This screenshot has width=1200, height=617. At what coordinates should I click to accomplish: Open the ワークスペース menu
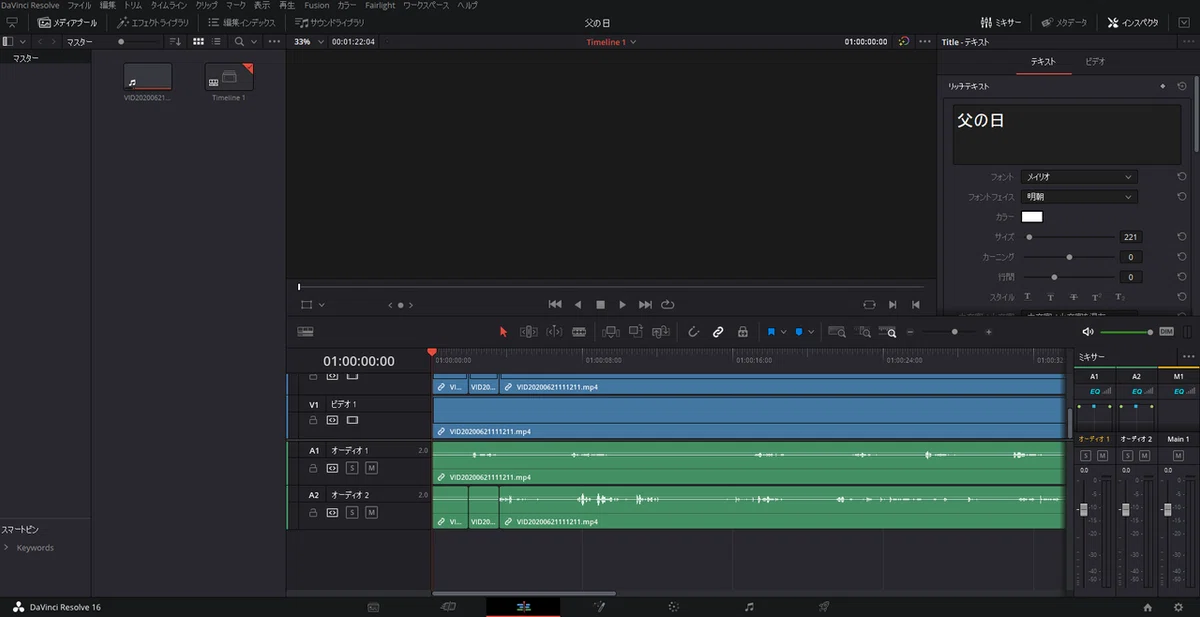click(x=426, y=6)
